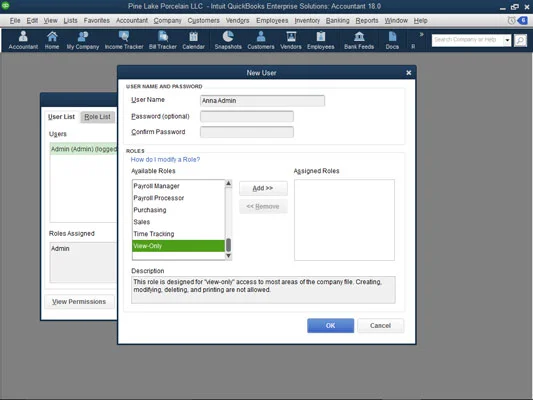Confirm new user with OK
533x400 pixels.
[x=330, y=326]
